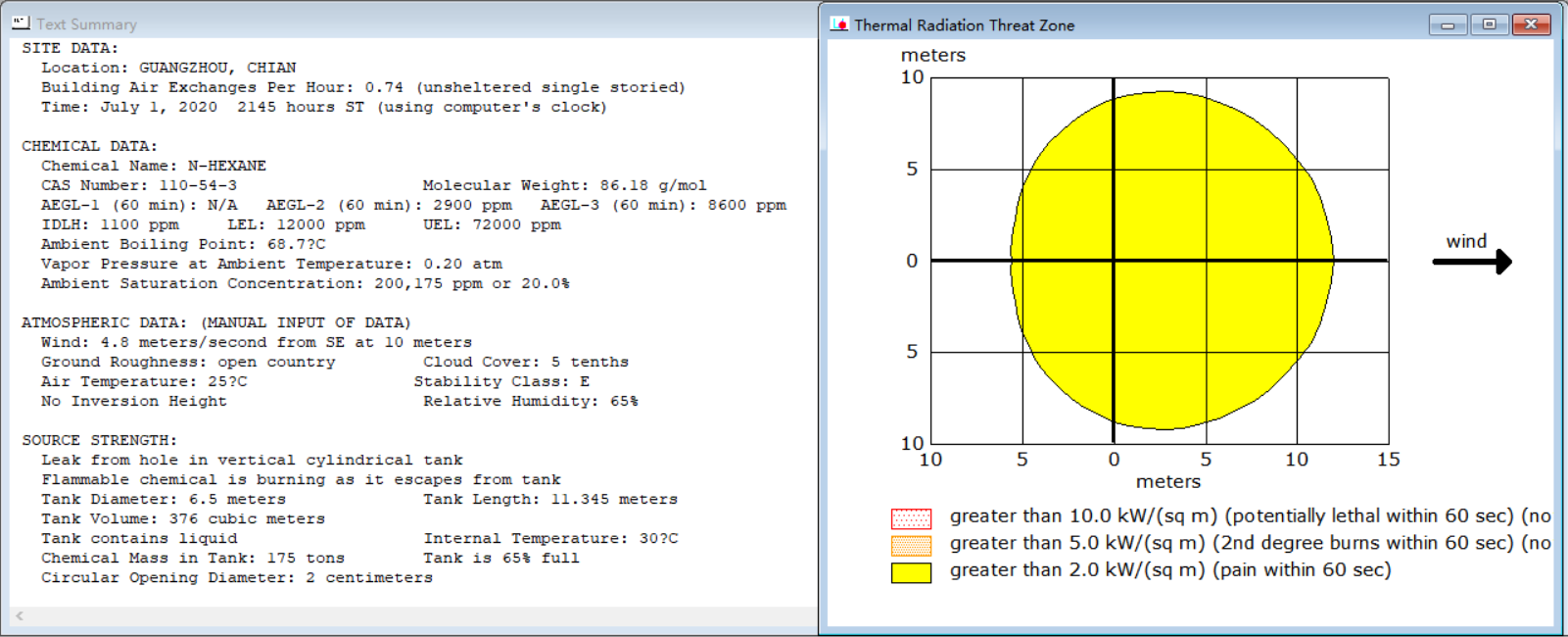Click the yellow 2.0 kW/(sq m) legend swatch
The width and height of the screenshot is (1568, 637).
coord(911,572)
